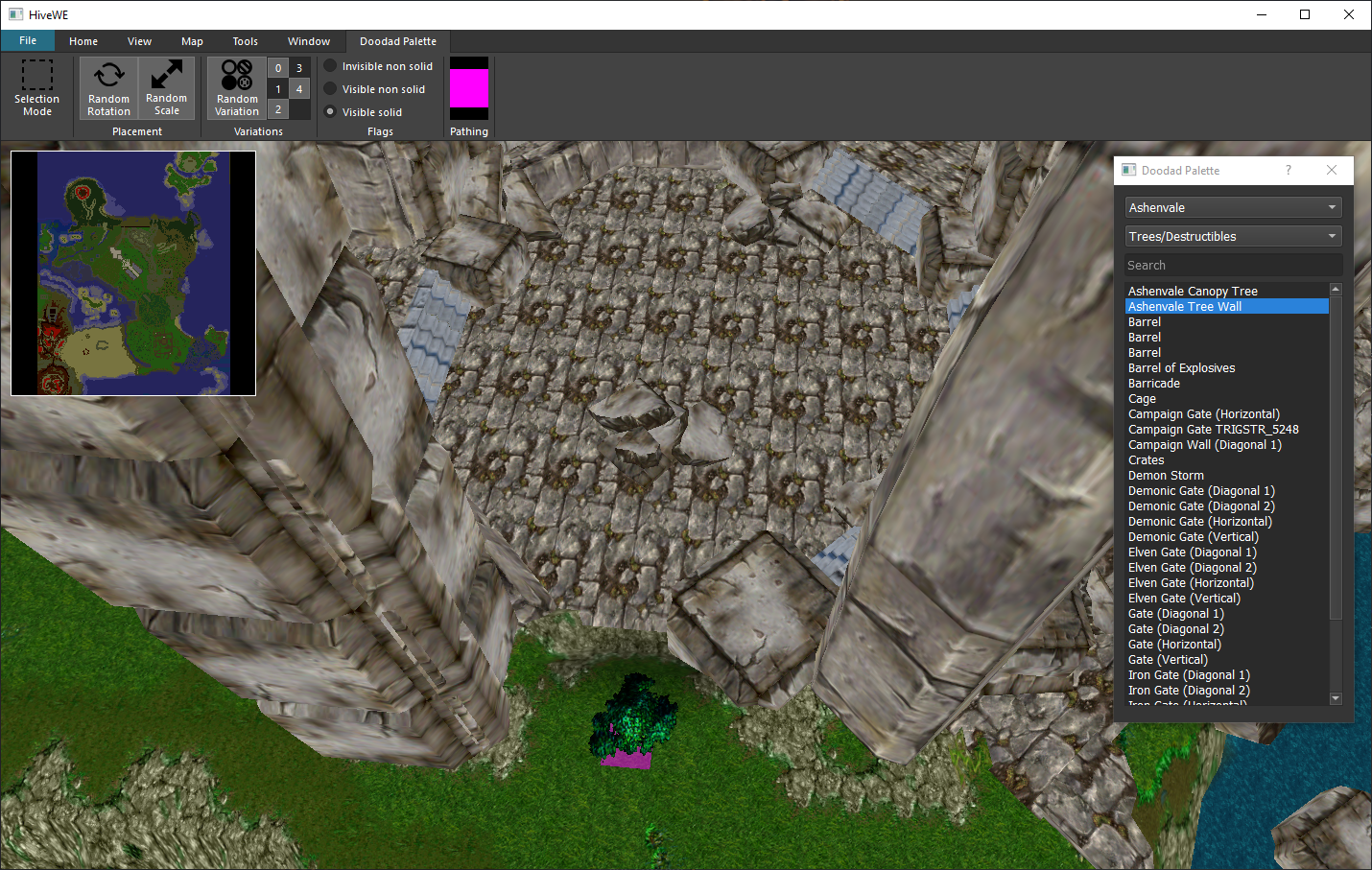Click the doodad list scroll down arrow
This screenshot has height=870, width=1372.
pyautogui.click(x=1336, y=698)
